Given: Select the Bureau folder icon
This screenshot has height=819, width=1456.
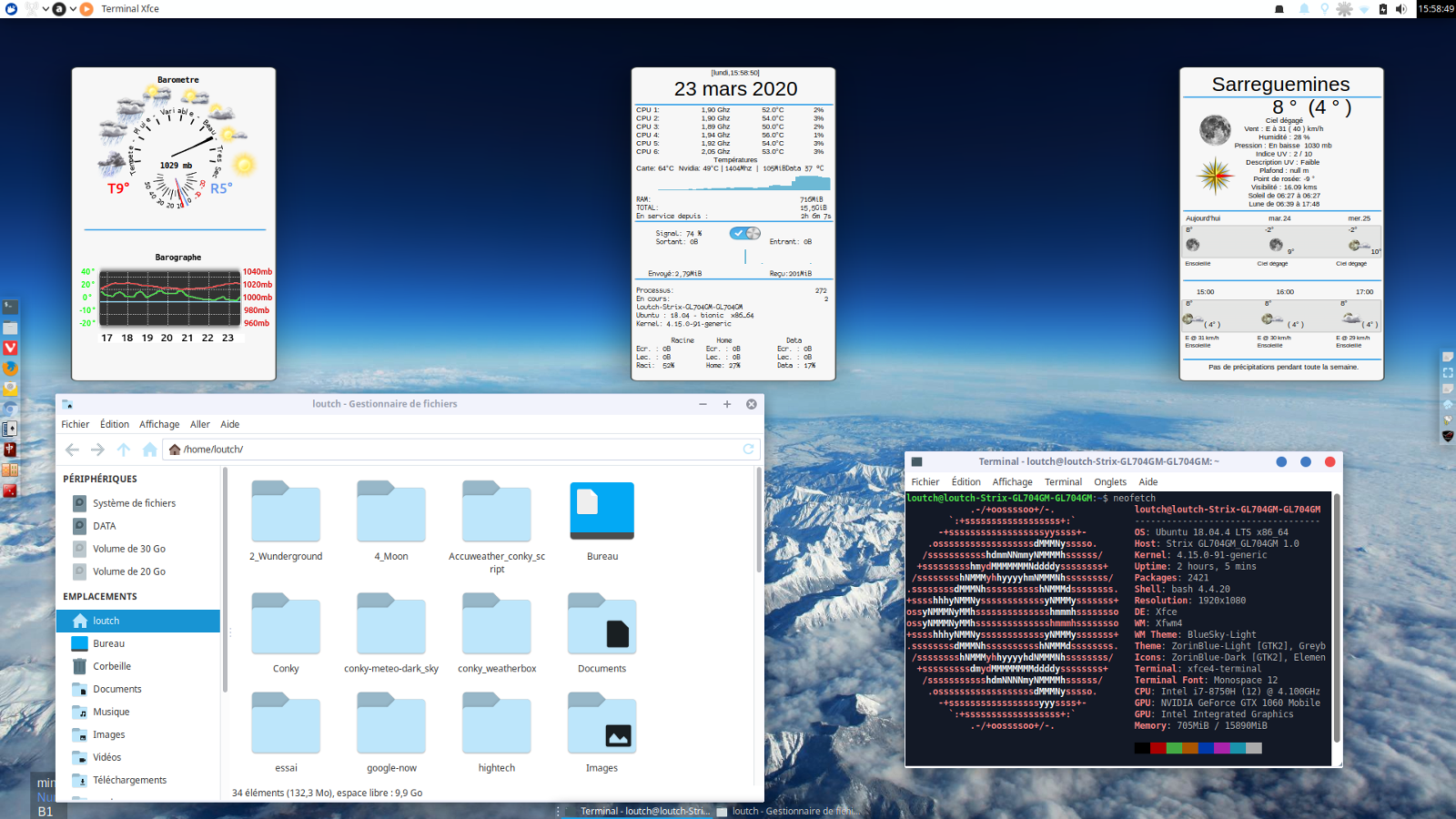Looking at the screenshot, I should click(x=602, y=521).
